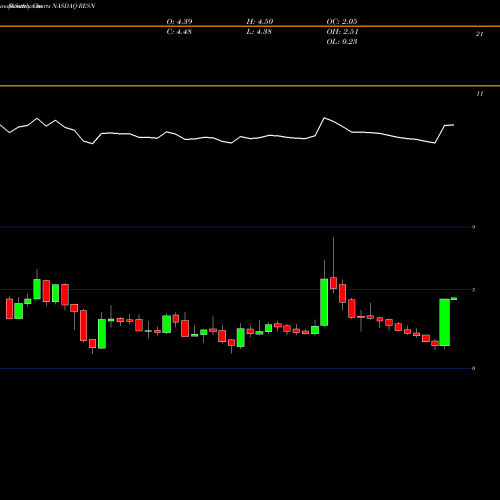This screenshot has height=500, width=500.
Task: Select the 'OC: 2.05' reading
Action: click(342, 22)
